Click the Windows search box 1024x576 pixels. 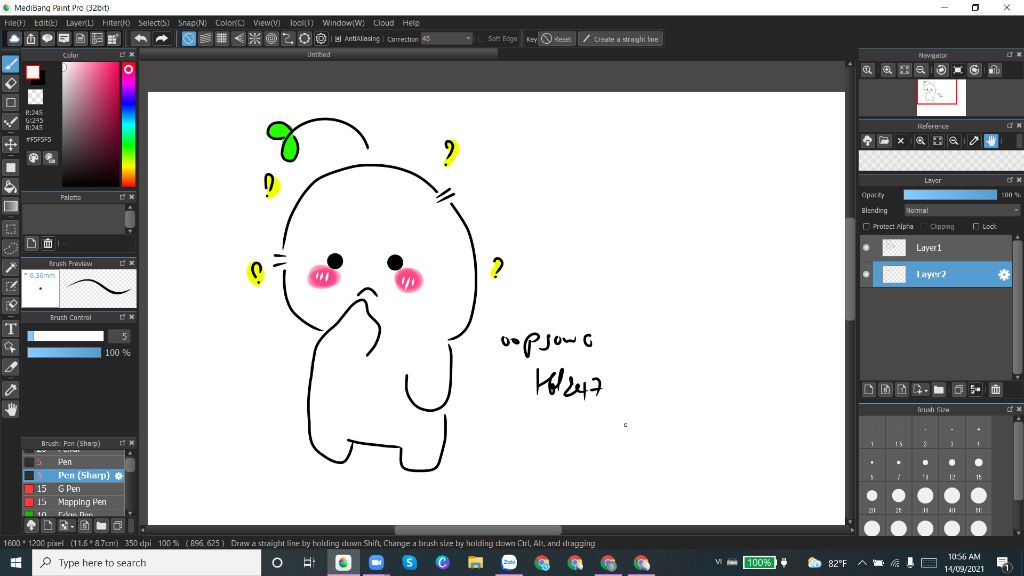pyautogui.click(x=147, y=562)
